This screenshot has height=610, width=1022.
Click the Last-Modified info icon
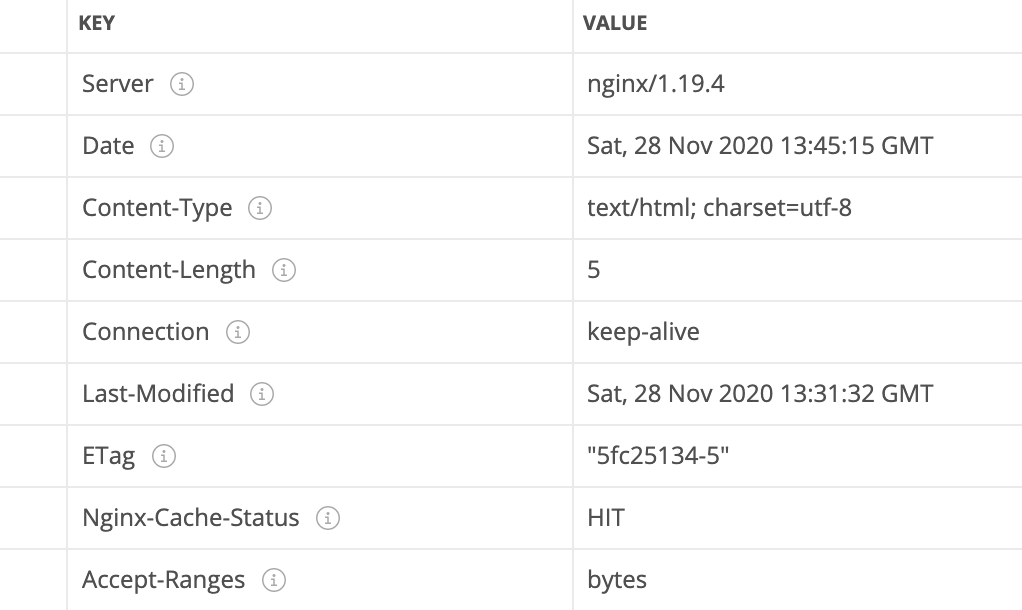tap(262, 394)
